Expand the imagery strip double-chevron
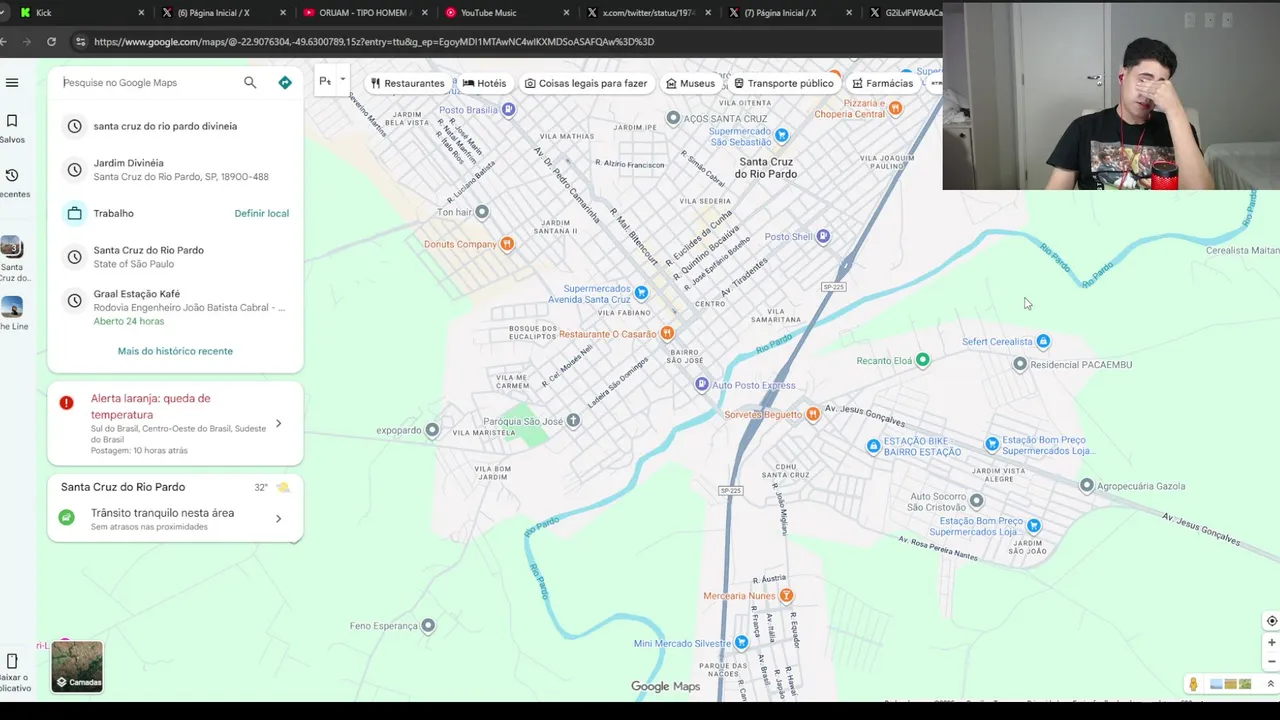The height and width of the screenshot is (720, 1280). click(1270, 684)
